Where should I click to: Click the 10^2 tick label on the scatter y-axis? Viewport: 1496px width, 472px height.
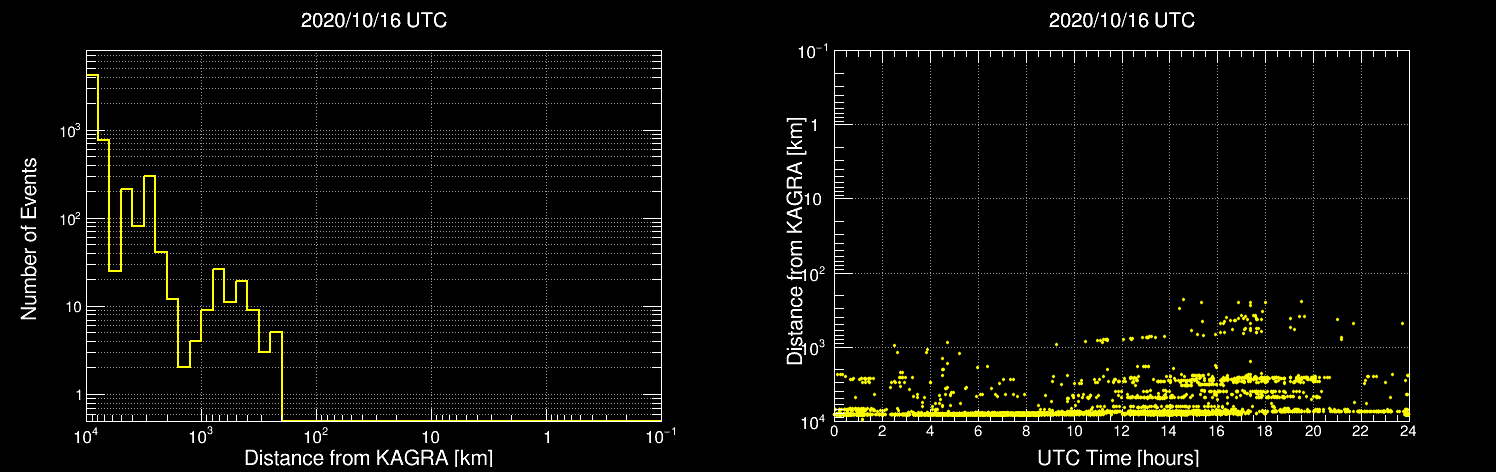point(814,274)
